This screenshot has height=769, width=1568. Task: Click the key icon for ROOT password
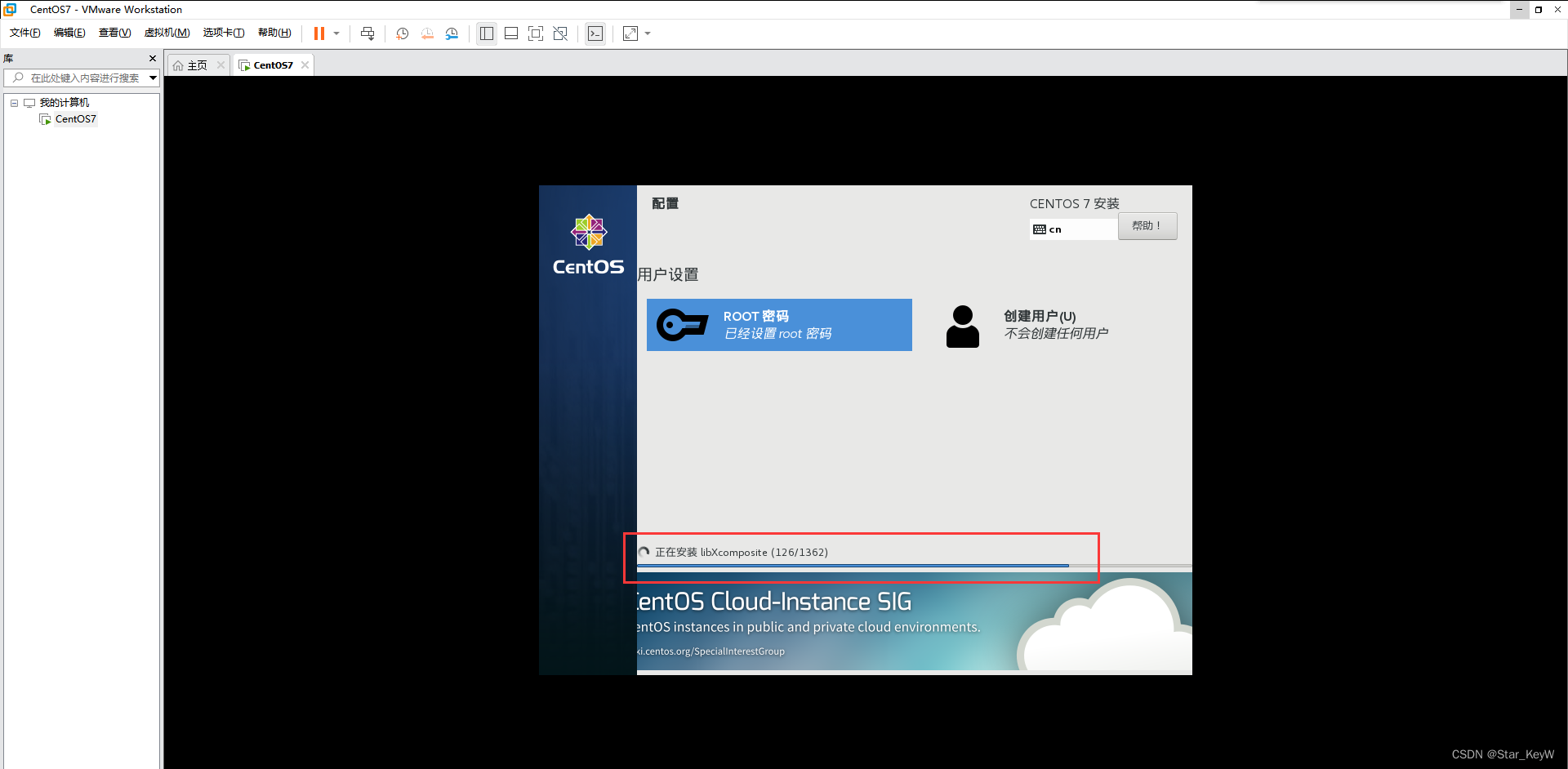pyautogui.click(x=682, y=325)
